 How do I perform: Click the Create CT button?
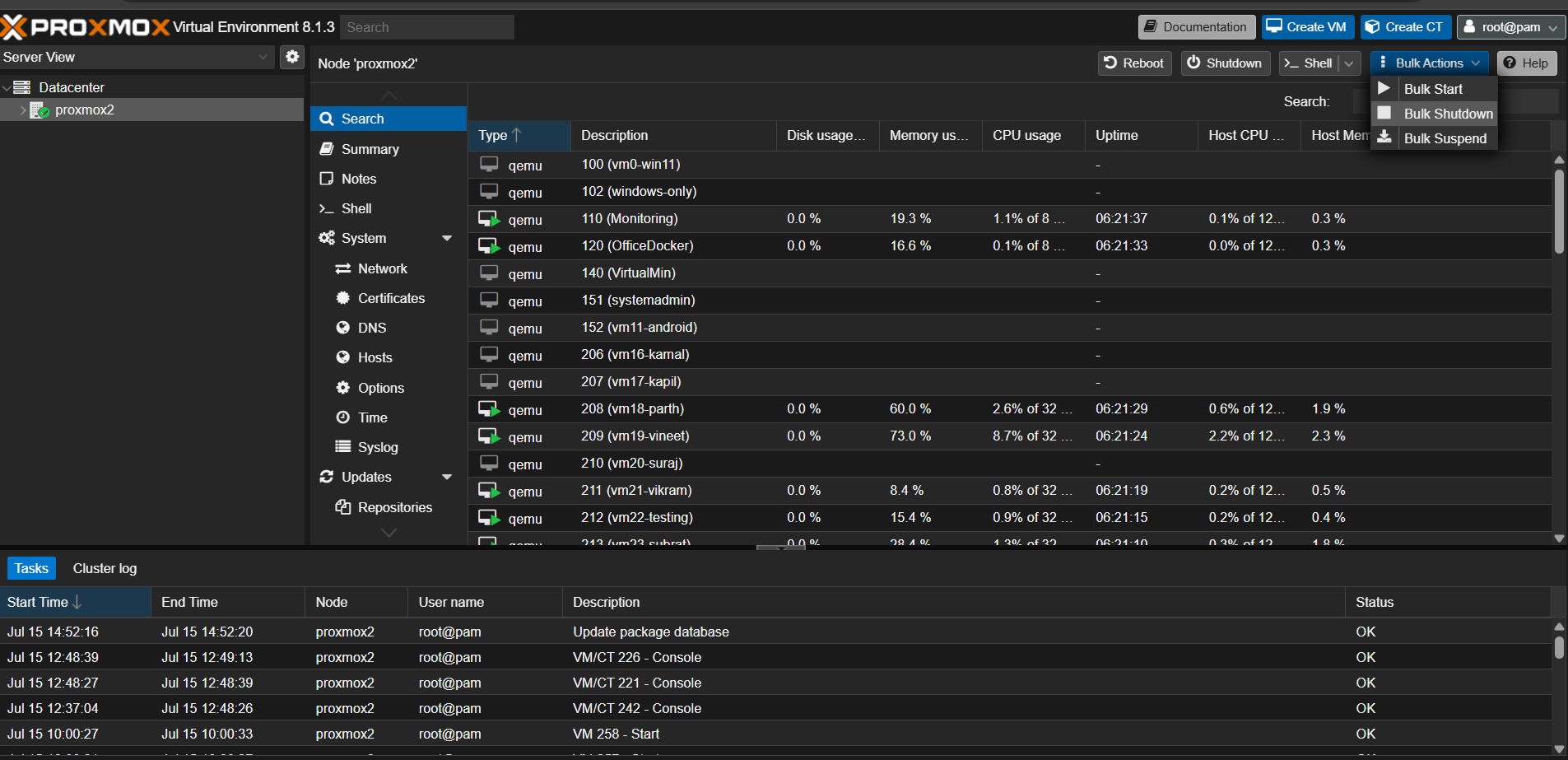point(1405,27)
